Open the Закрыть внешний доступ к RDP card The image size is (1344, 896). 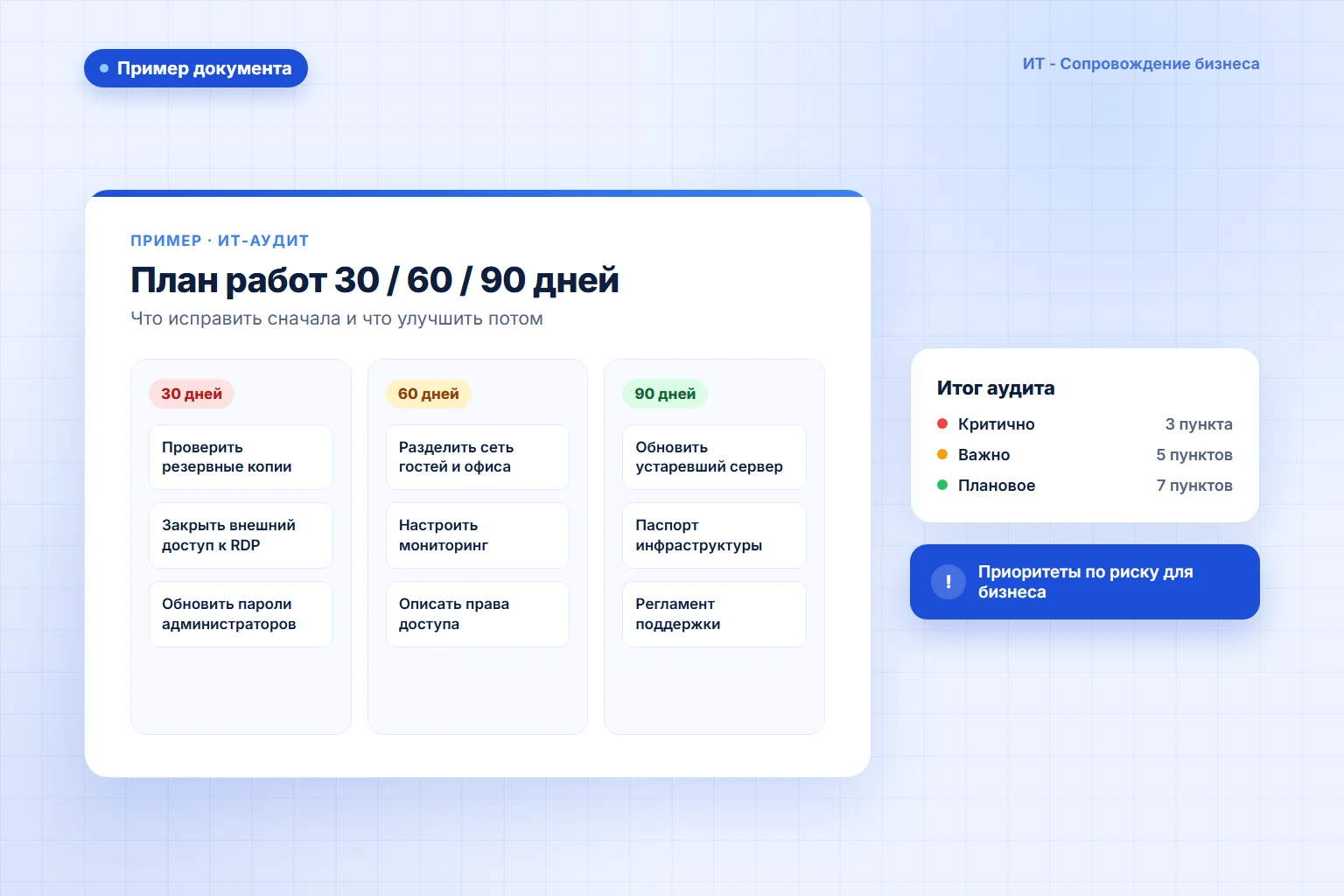pyautogui.click(x=241, y=535)
